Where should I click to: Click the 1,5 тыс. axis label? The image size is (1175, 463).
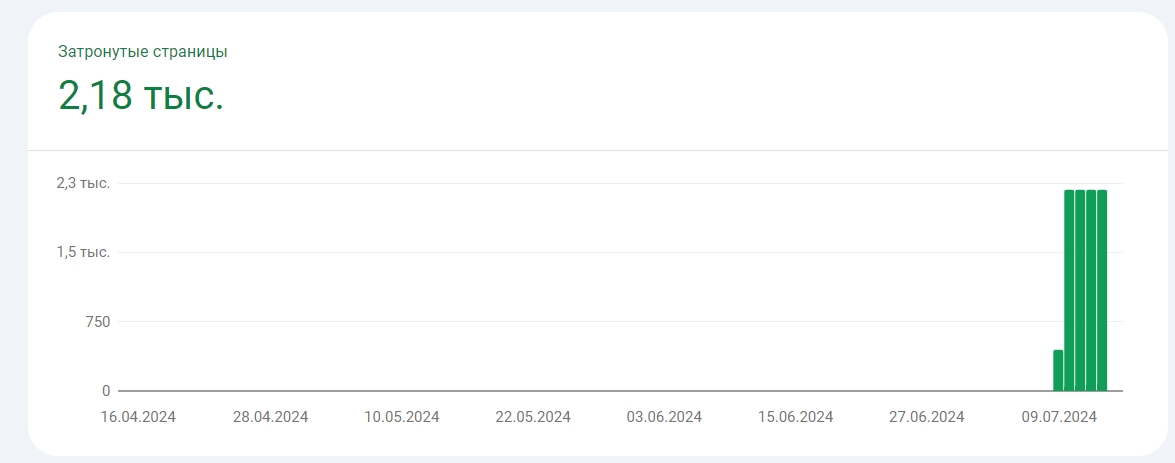point(83,252)
